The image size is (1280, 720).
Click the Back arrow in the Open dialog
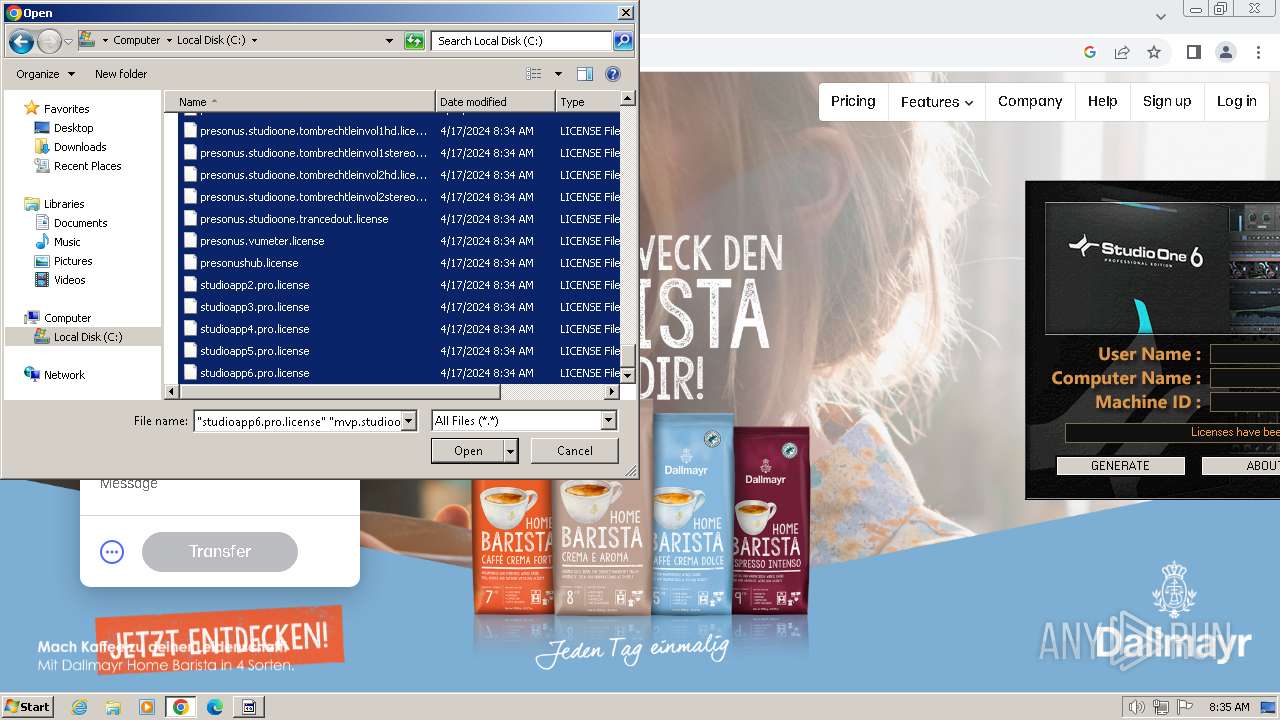[21, 41]
